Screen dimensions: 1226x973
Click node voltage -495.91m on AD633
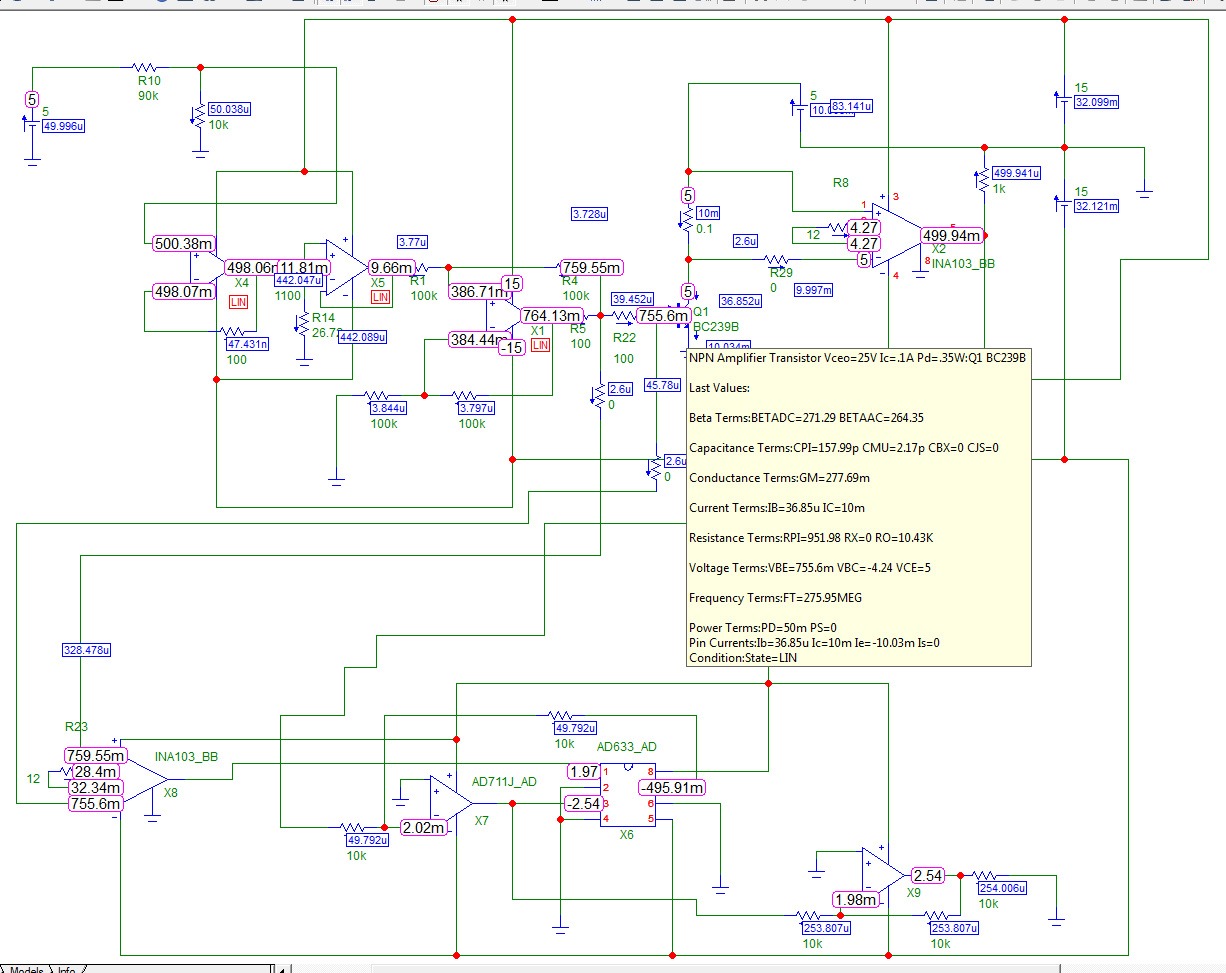(x=673, y=787)
